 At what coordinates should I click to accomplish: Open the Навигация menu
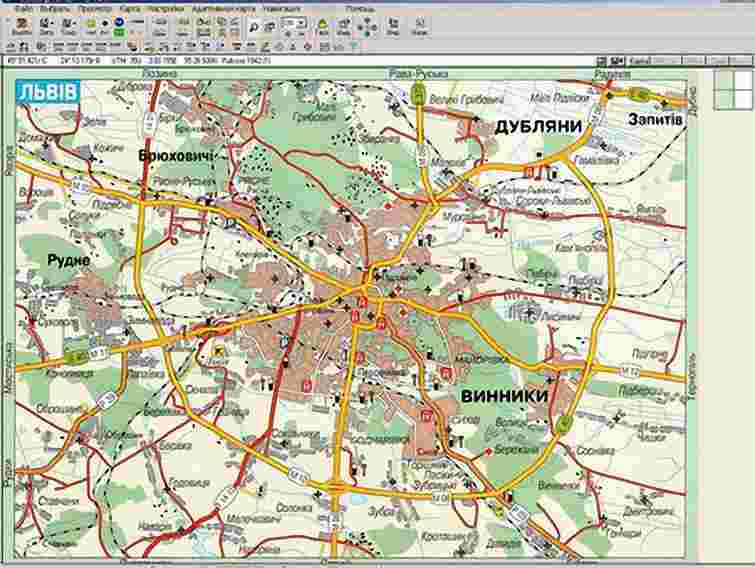281,7
